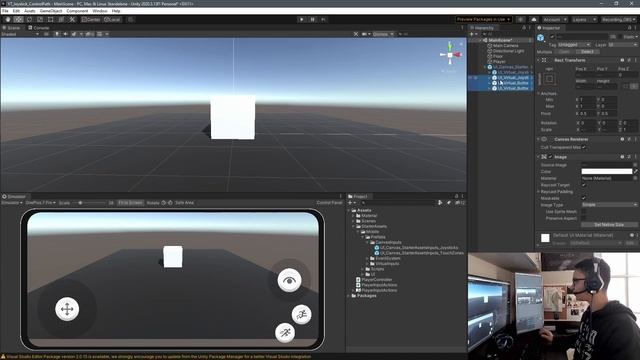Open the Edit menu
The width and height of the screenshot is (640, 360).
point(16,11)
